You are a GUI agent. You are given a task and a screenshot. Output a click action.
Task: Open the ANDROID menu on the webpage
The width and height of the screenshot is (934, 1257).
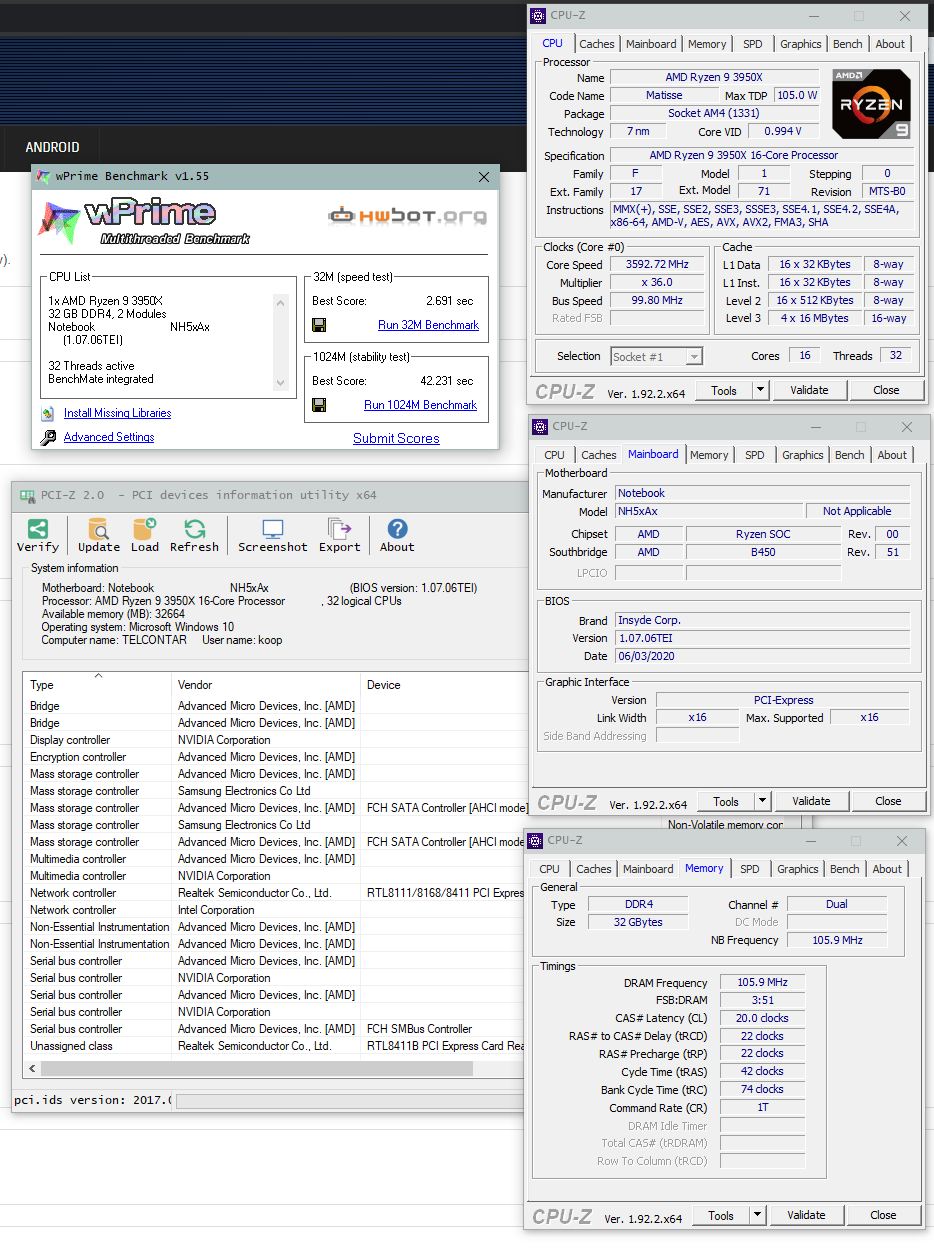52,147
